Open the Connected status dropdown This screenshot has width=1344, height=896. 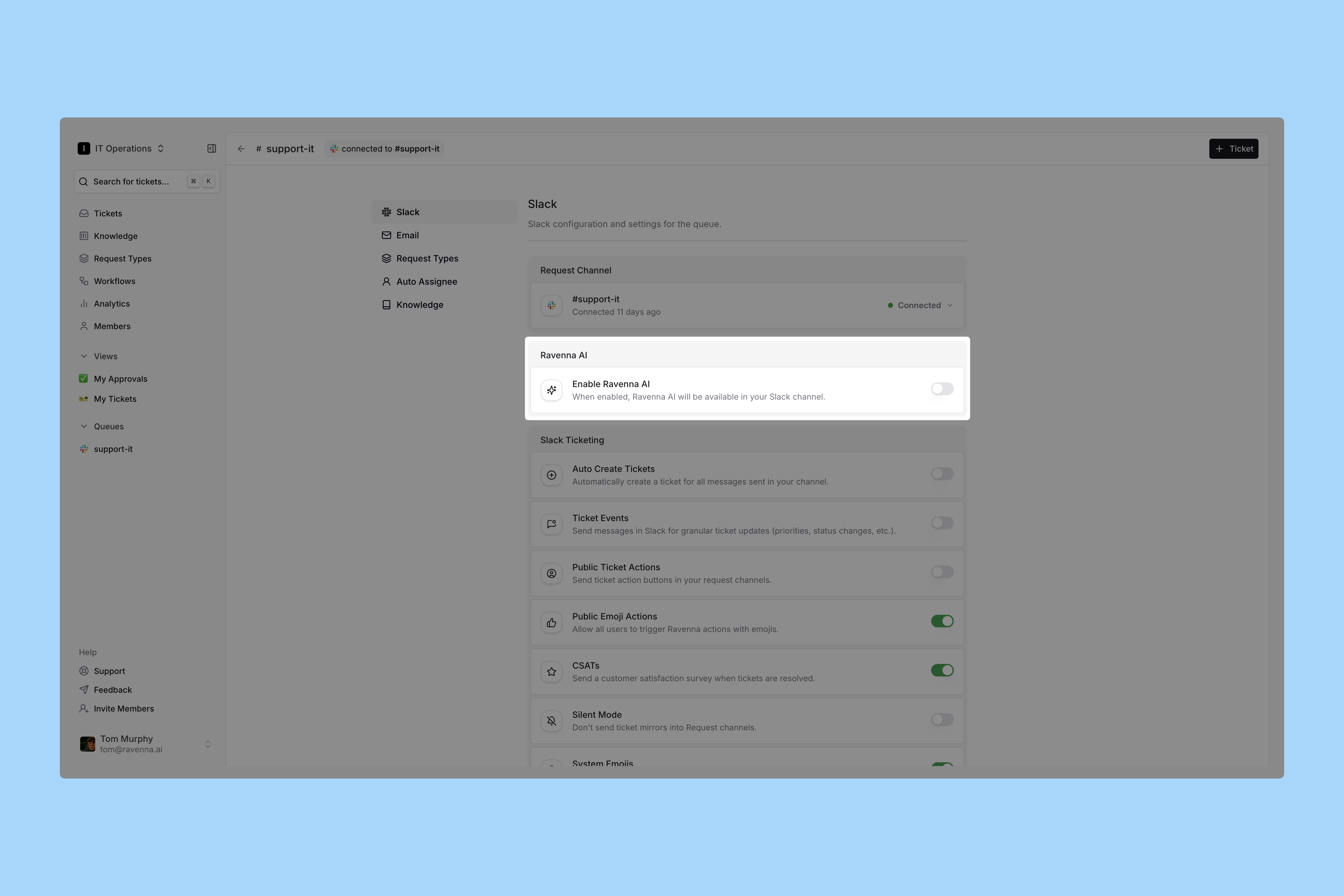click(x=921, y=305)
